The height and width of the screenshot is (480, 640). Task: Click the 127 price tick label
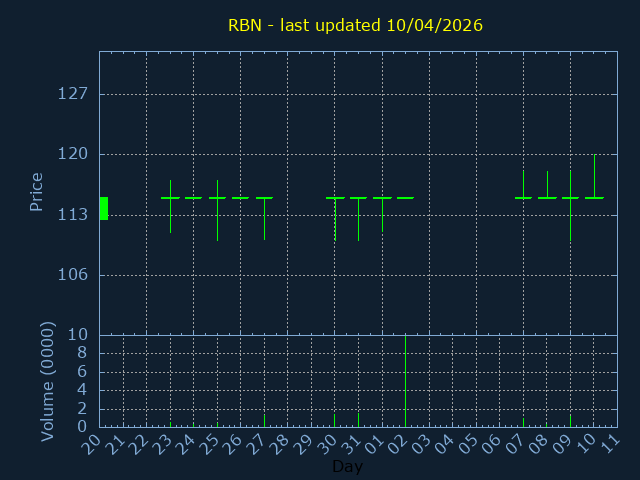pos(74,94)
